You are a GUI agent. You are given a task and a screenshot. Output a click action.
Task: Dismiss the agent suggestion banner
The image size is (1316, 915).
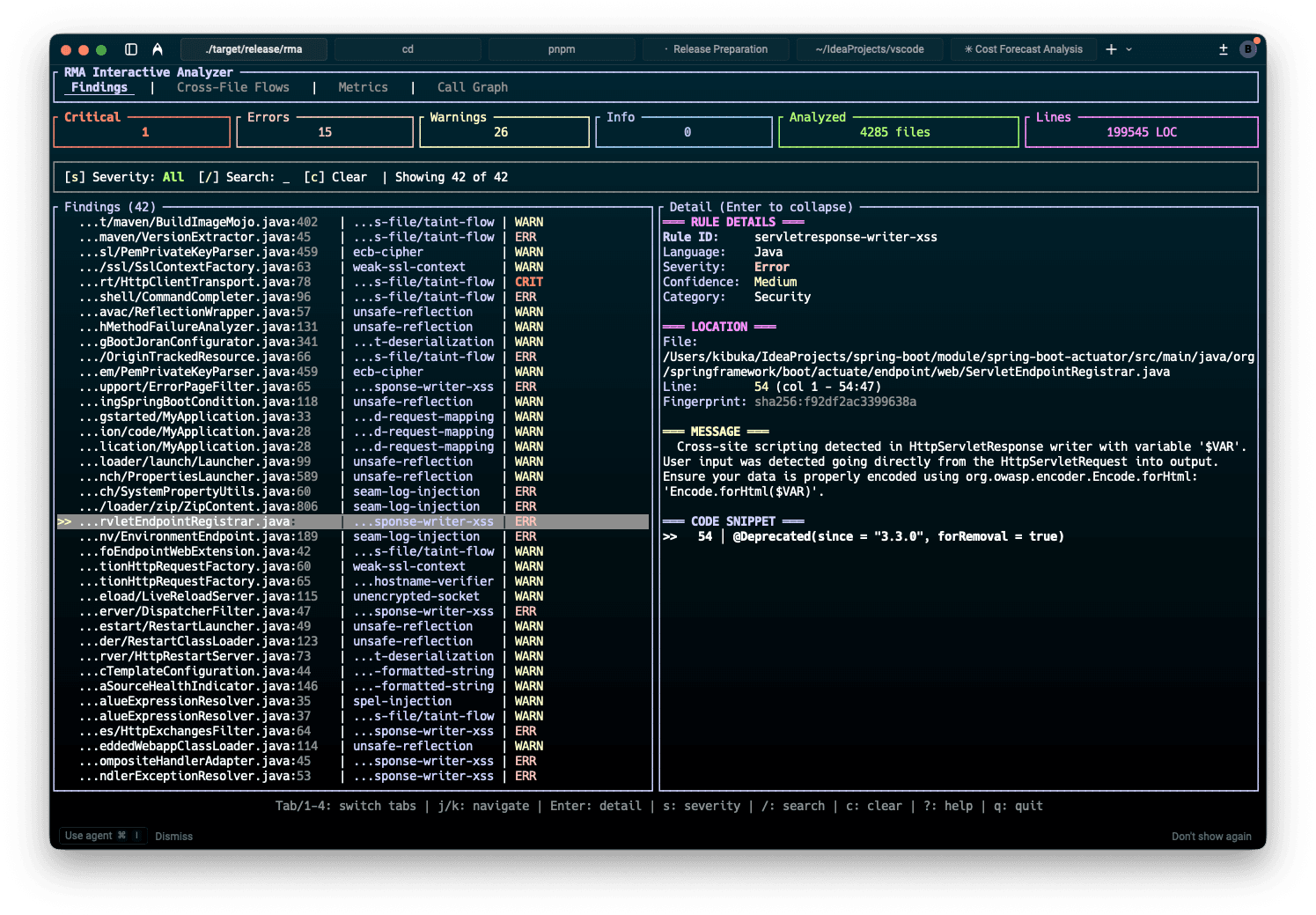pyautogui.click(x=173, y=837)
